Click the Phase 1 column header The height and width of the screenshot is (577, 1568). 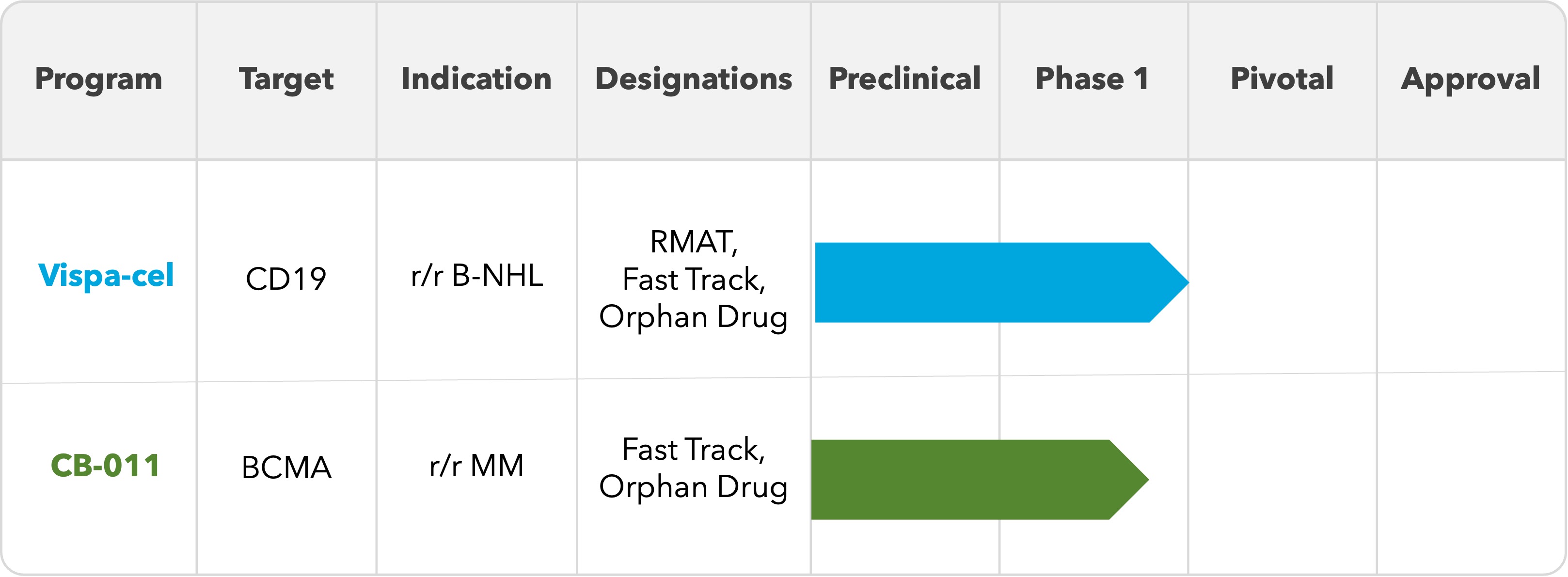click(1092, 79)
